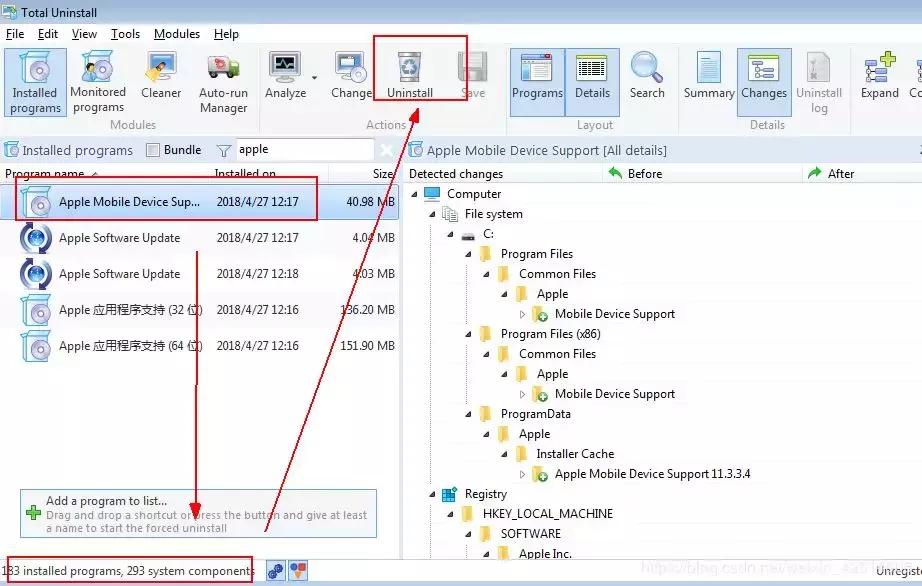The image size is (922, 586).
Task: Click the Uninstall recycle bin icon
Action: 409,68
